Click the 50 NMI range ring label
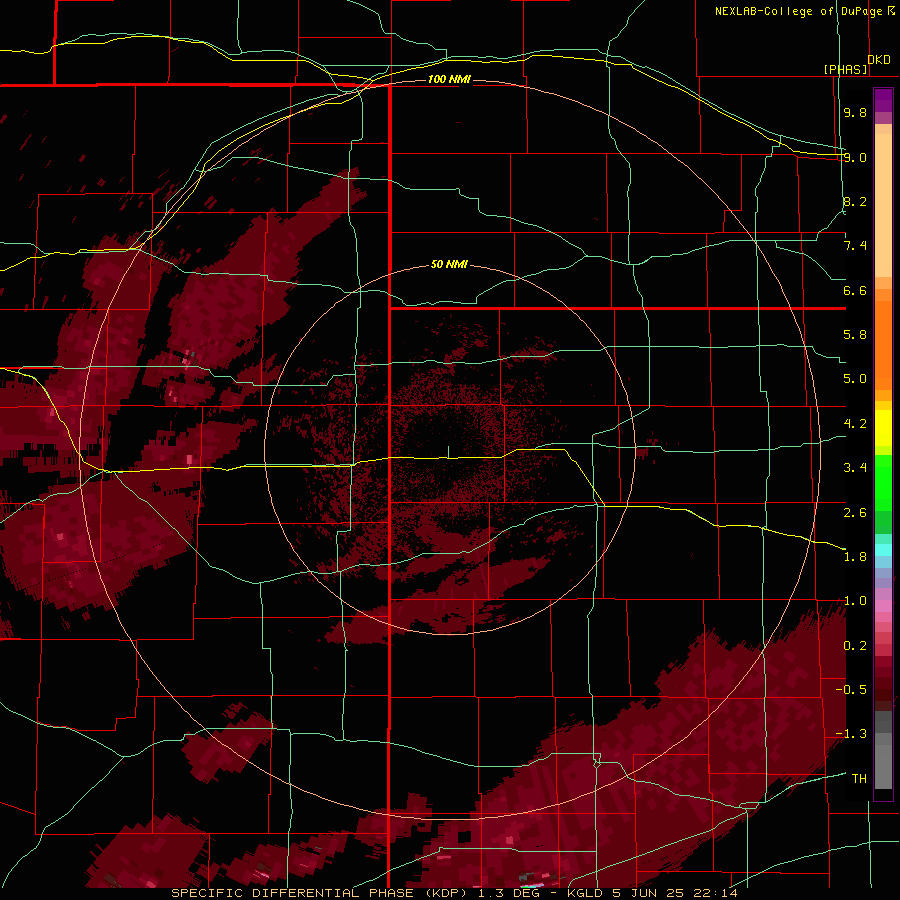Screen dimensions: 900x900 (449, 264)
